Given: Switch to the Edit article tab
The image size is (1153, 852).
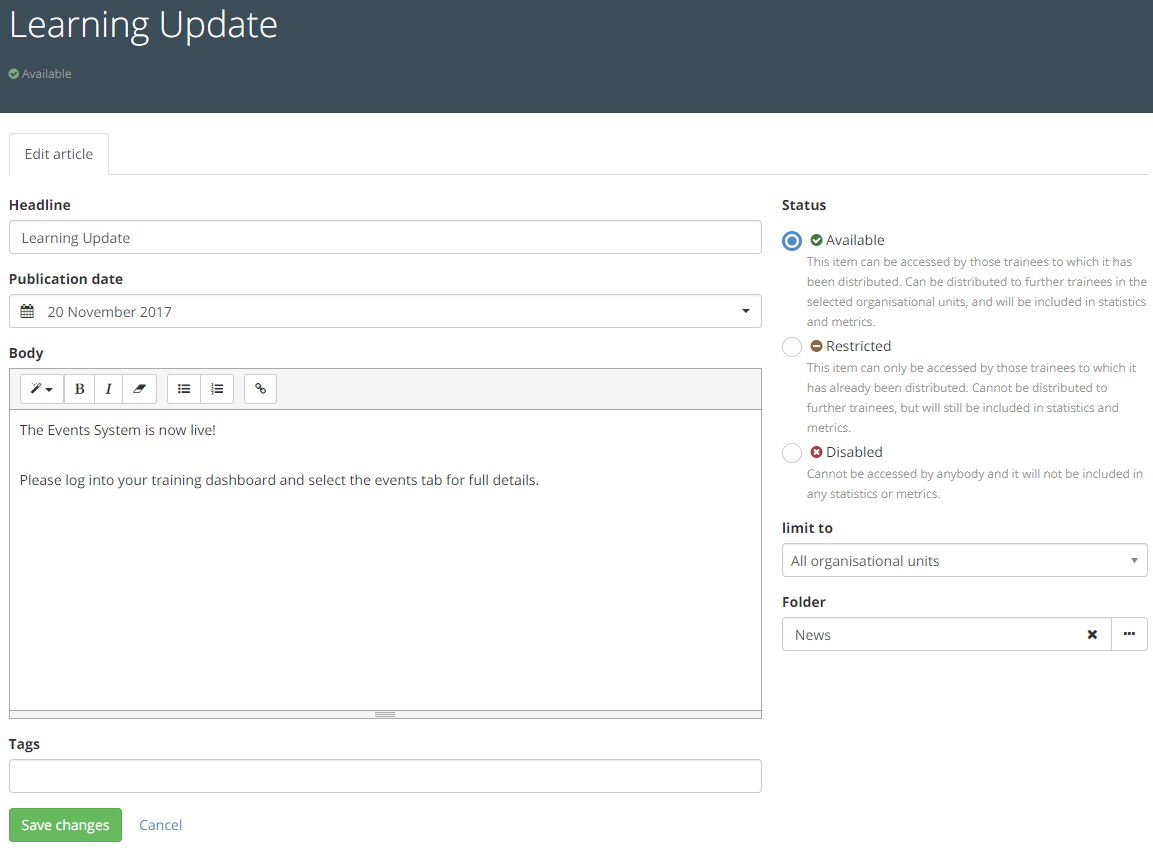Looking at the screenshot, I should pyautogui.click(x=59, y=155).
